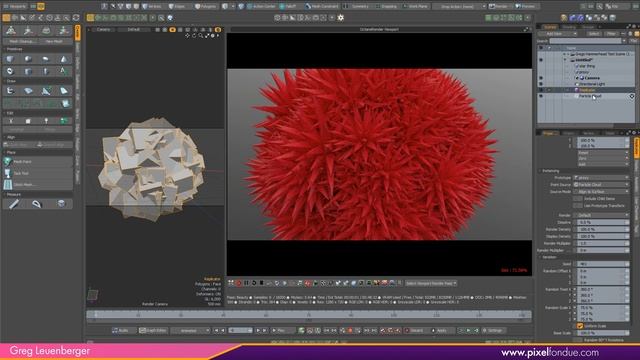Image resolution: width=640 pixels, height=360 pixels.
Task: Activate the Tack Tool
Action: point(38,173)
